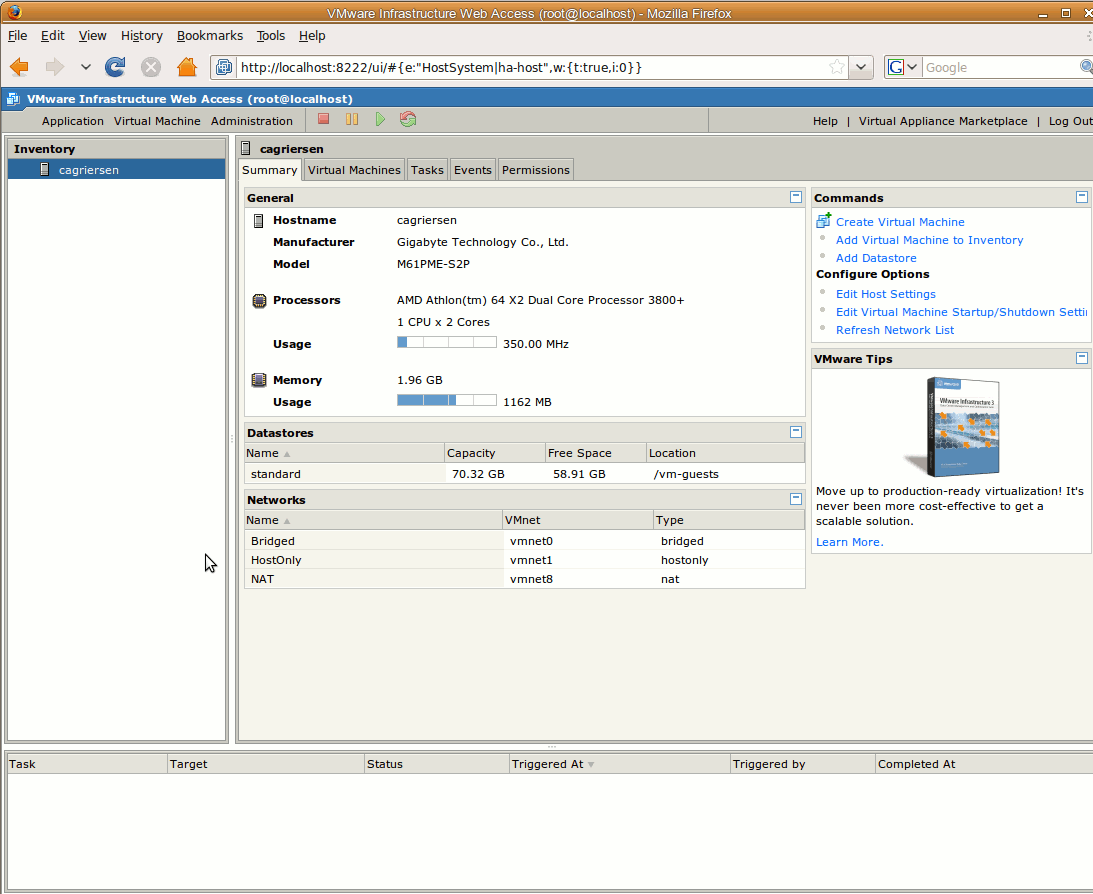This screenshot has width=1093, height=894.
Task: Select the standard datastore row
Action: [x=524, y=474]
